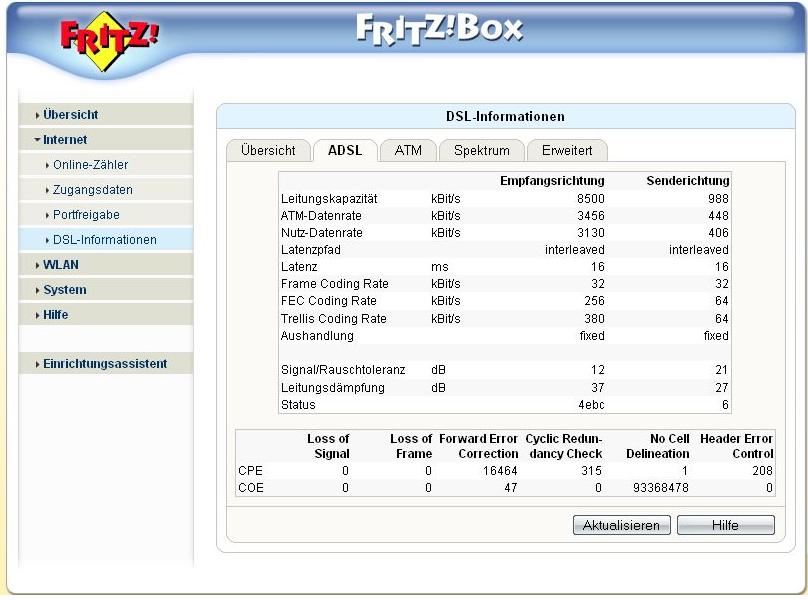
Task: Click the COE FEC value 47
Action: tap(511, 488)
